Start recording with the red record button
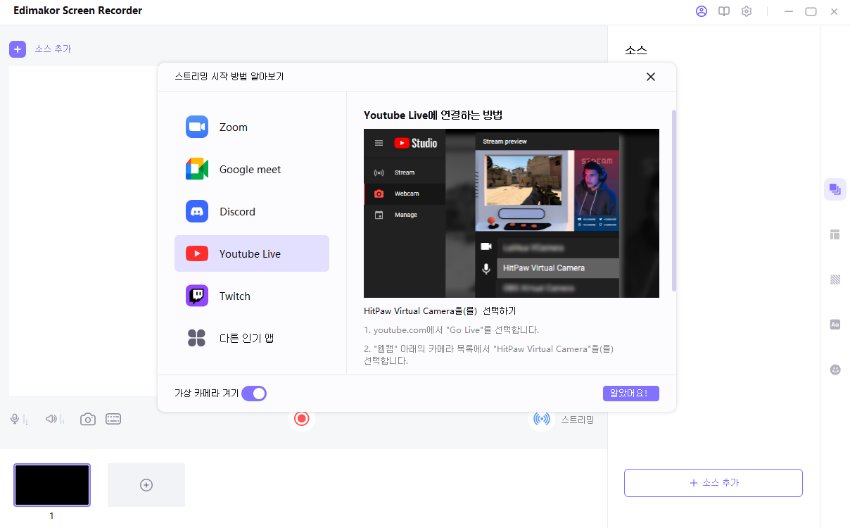850x528 pixels. click(301, 418)
